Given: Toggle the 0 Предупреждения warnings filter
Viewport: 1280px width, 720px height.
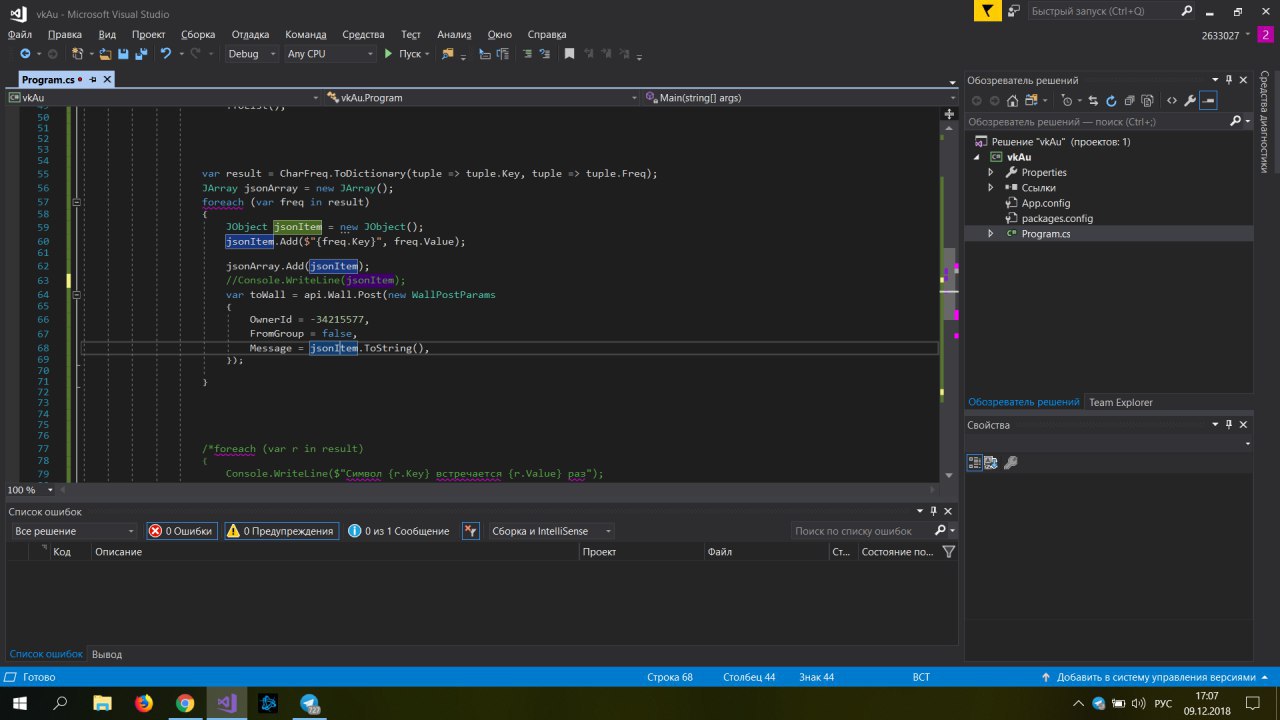Looking at the screenshot, I should click(x=281, y=531).
